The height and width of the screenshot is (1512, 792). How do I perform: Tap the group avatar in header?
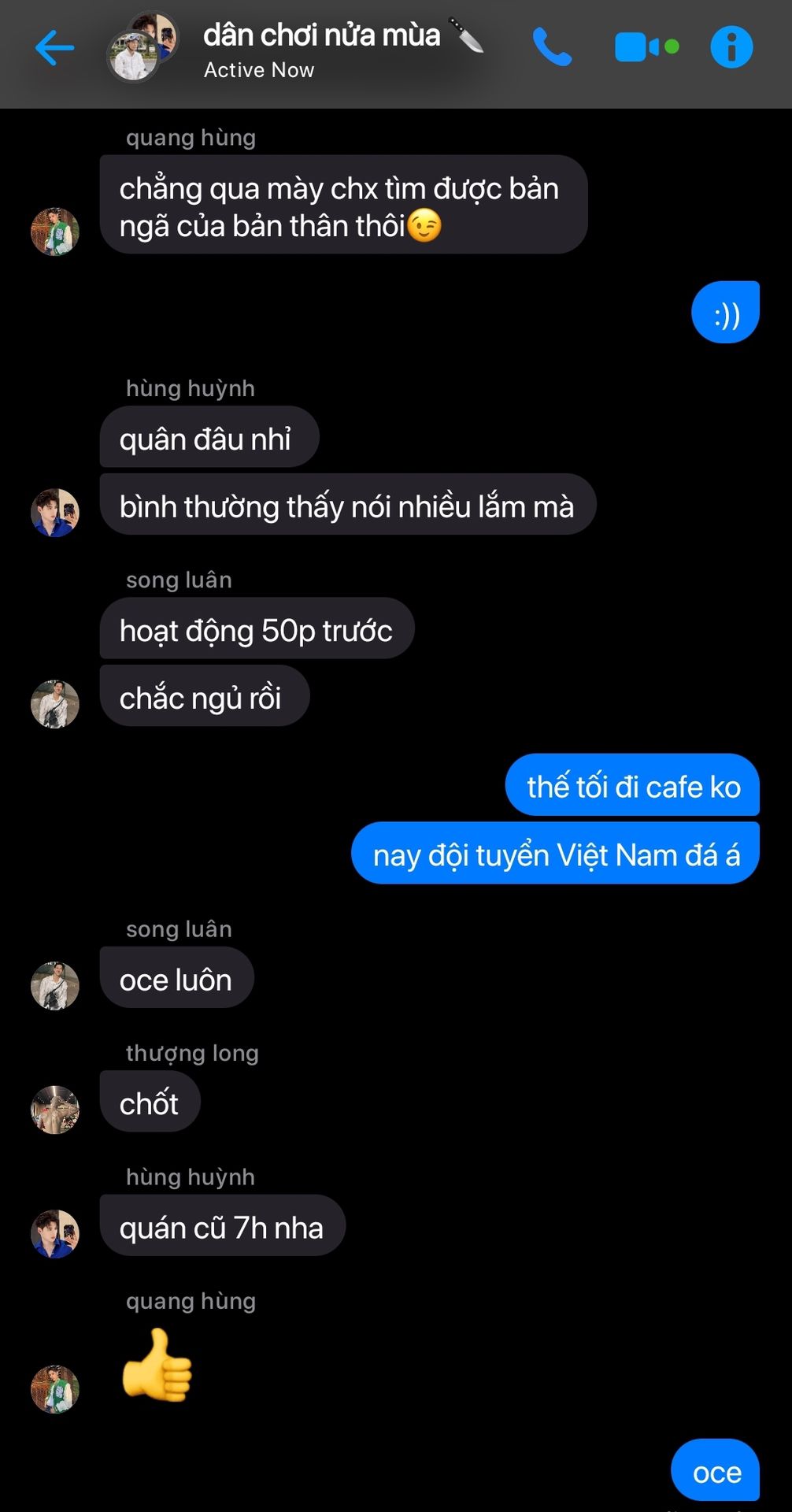142,47
